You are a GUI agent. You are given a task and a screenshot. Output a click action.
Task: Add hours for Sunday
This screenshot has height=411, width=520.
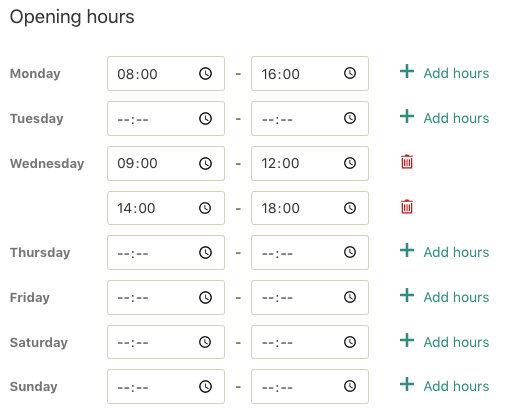click(444, 386)
